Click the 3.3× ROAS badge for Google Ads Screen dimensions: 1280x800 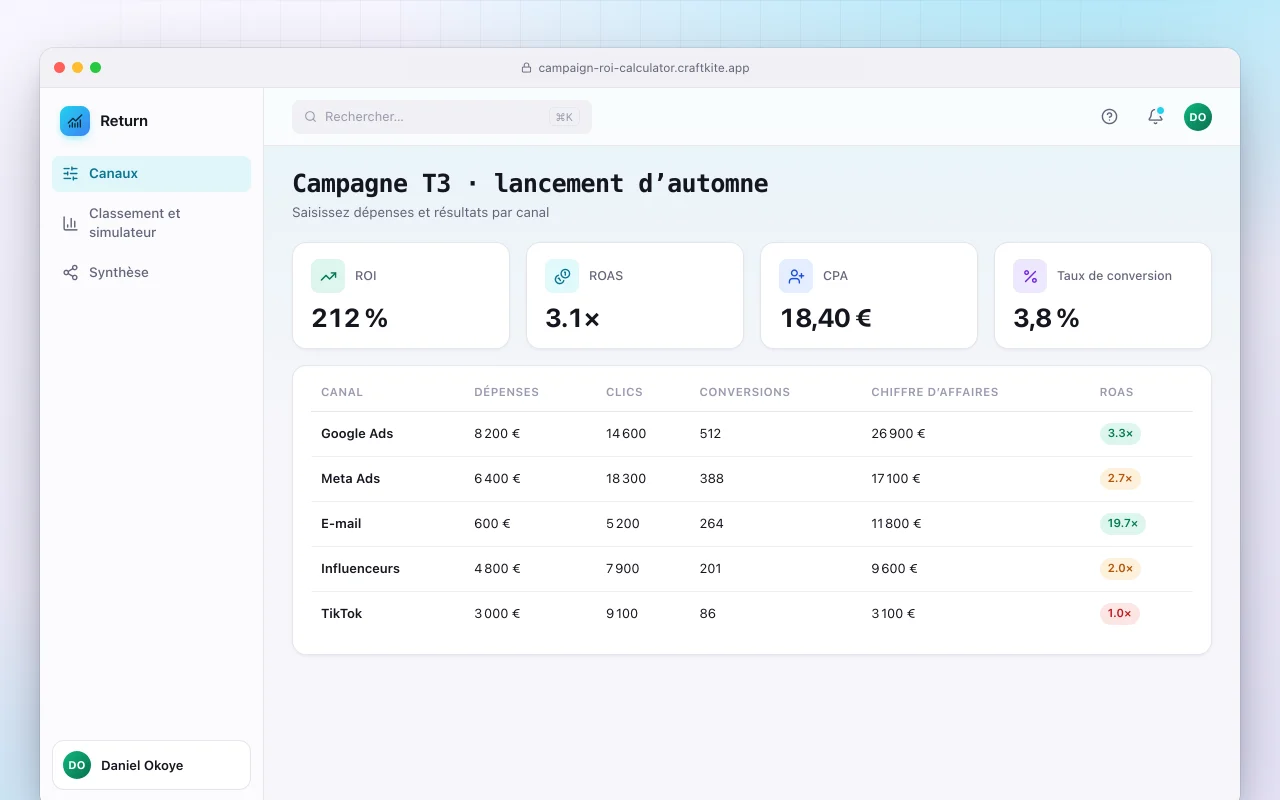1120,434
